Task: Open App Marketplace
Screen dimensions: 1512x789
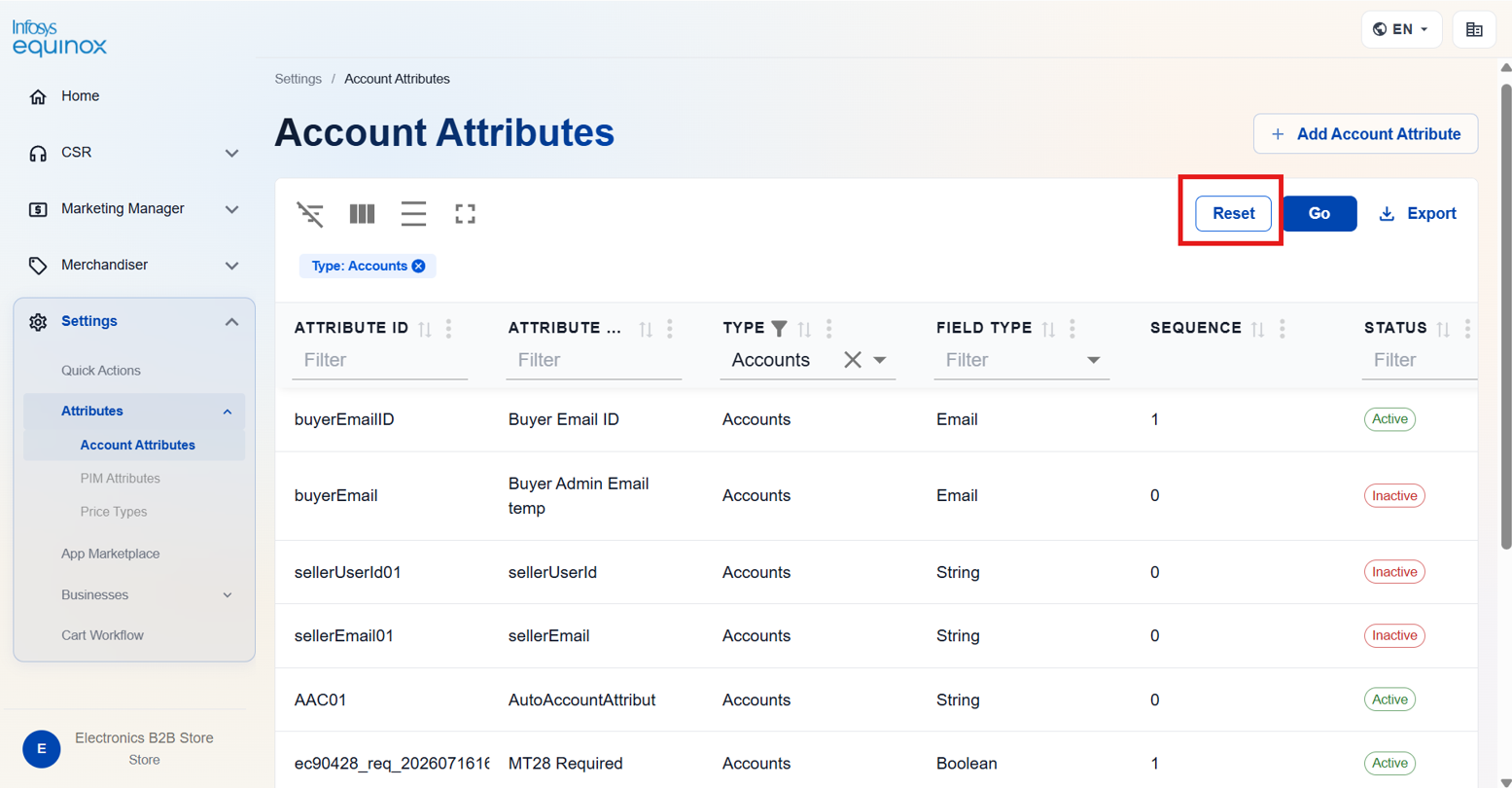Action: [110, 554]
